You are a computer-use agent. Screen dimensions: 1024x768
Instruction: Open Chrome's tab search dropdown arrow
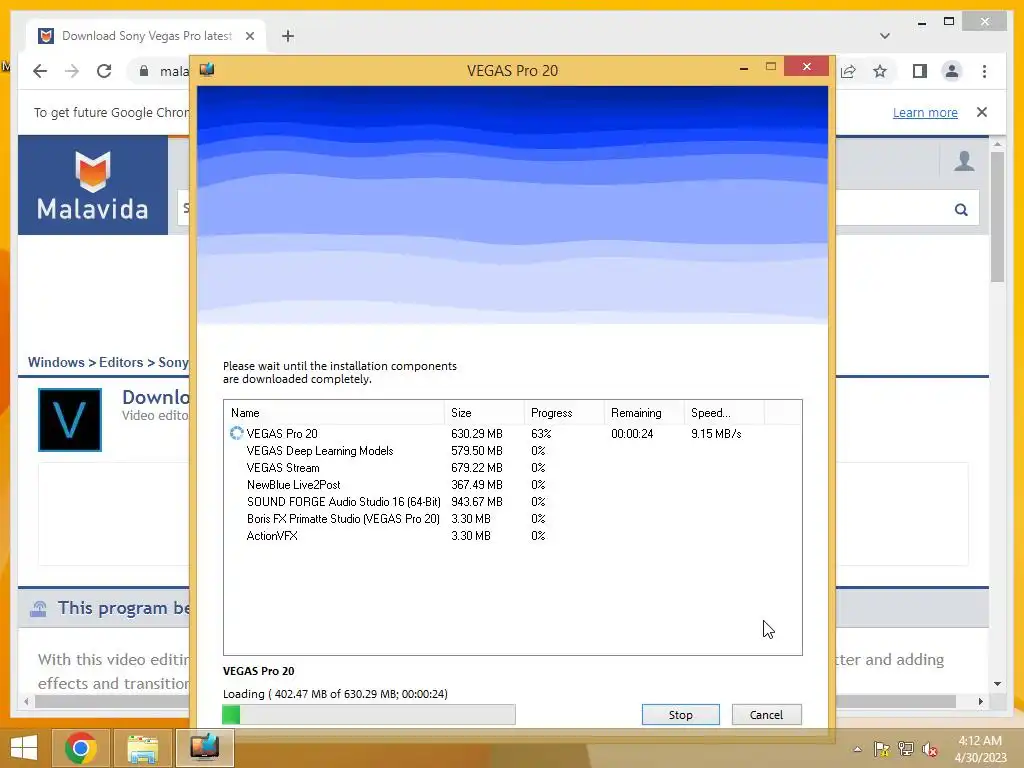(884, 36)
